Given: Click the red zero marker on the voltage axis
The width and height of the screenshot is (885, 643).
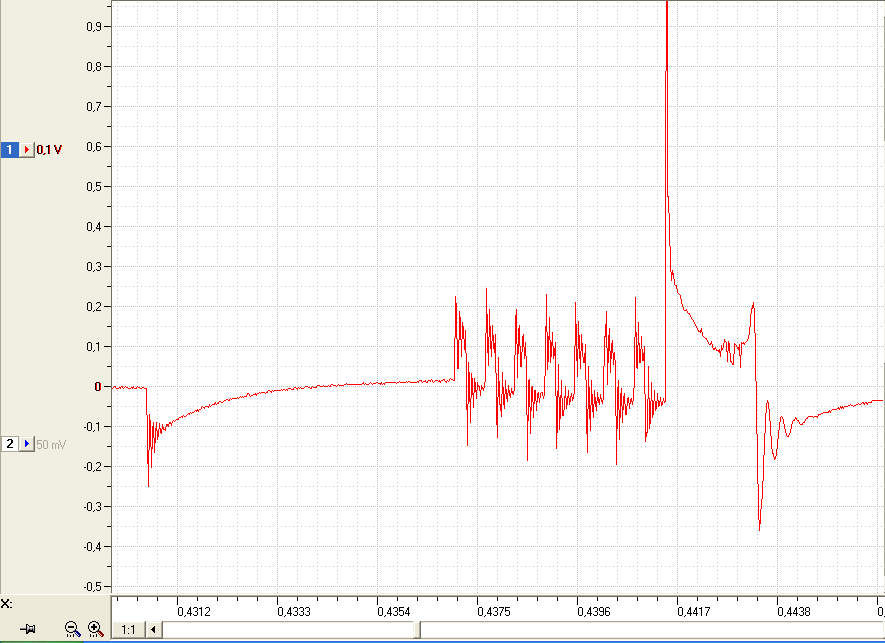Looking at the screenshot, I should pos(98,387).
